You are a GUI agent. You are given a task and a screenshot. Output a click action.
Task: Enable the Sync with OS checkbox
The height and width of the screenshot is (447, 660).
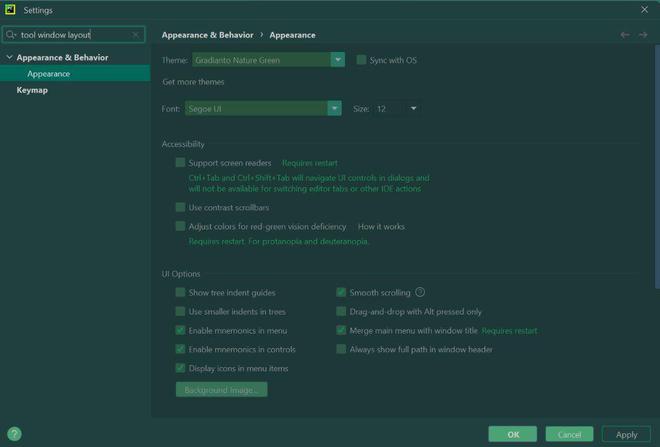point(361,60)
